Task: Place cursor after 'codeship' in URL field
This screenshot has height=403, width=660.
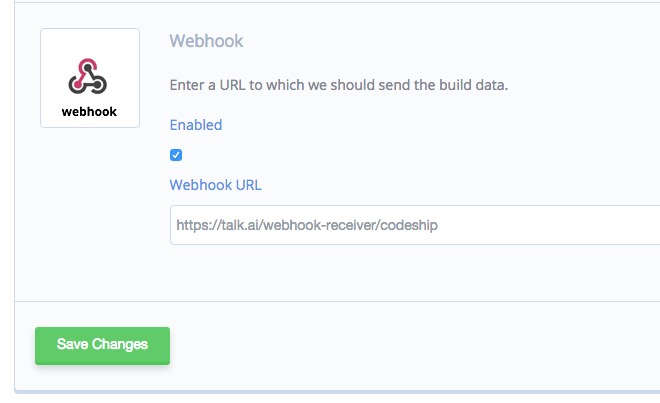Action: click(x=438, y=225)
